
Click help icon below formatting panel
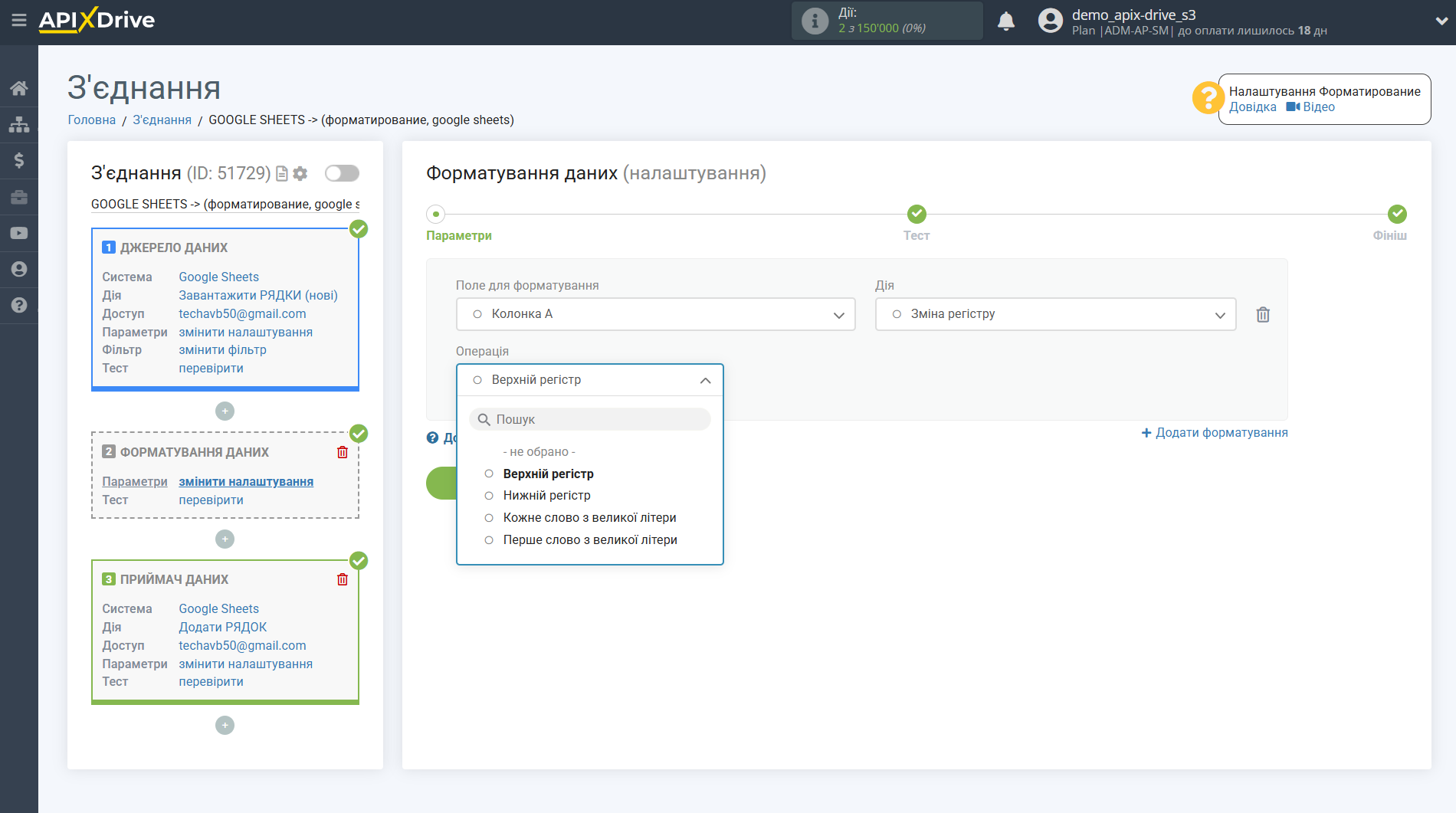[x=433, y=438]
